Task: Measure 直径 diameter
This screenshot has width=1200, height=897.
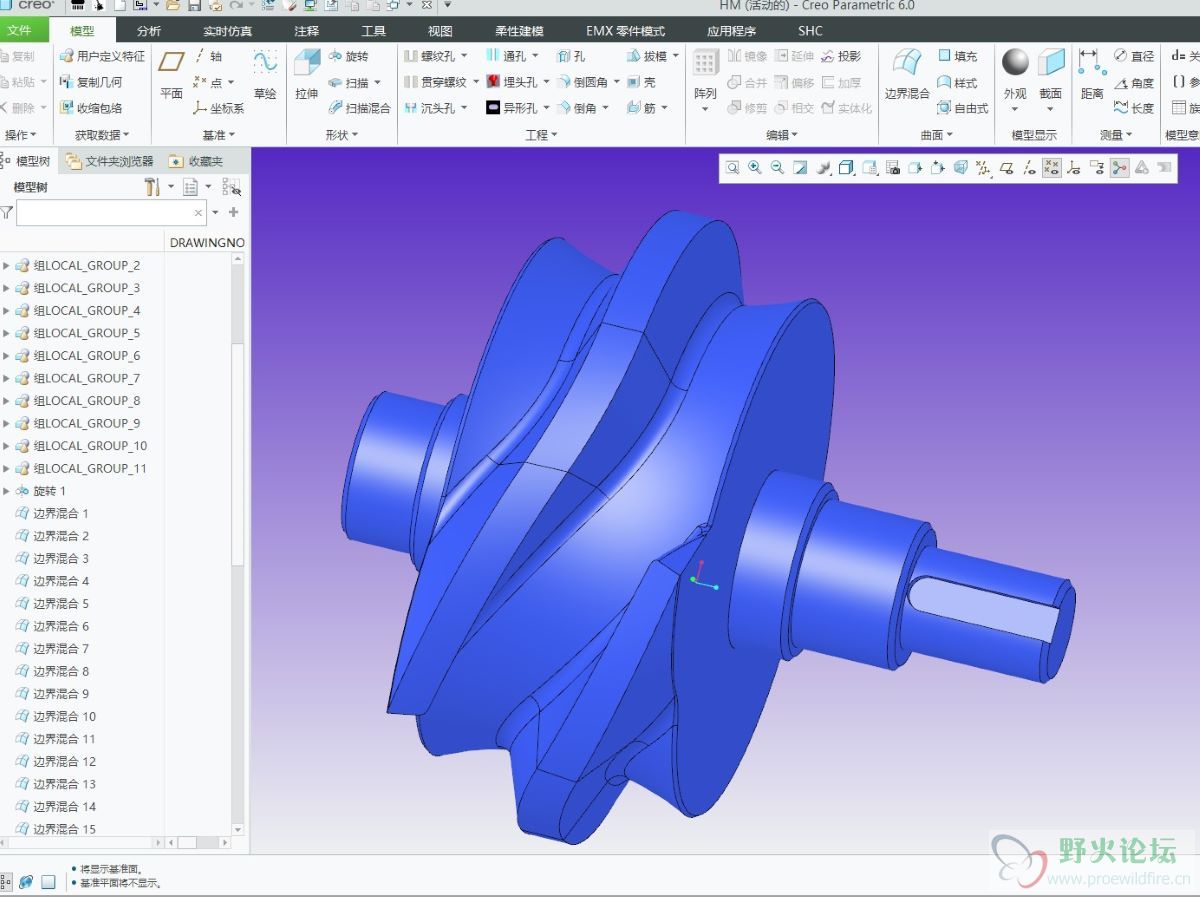Action: click(1134, 57)
